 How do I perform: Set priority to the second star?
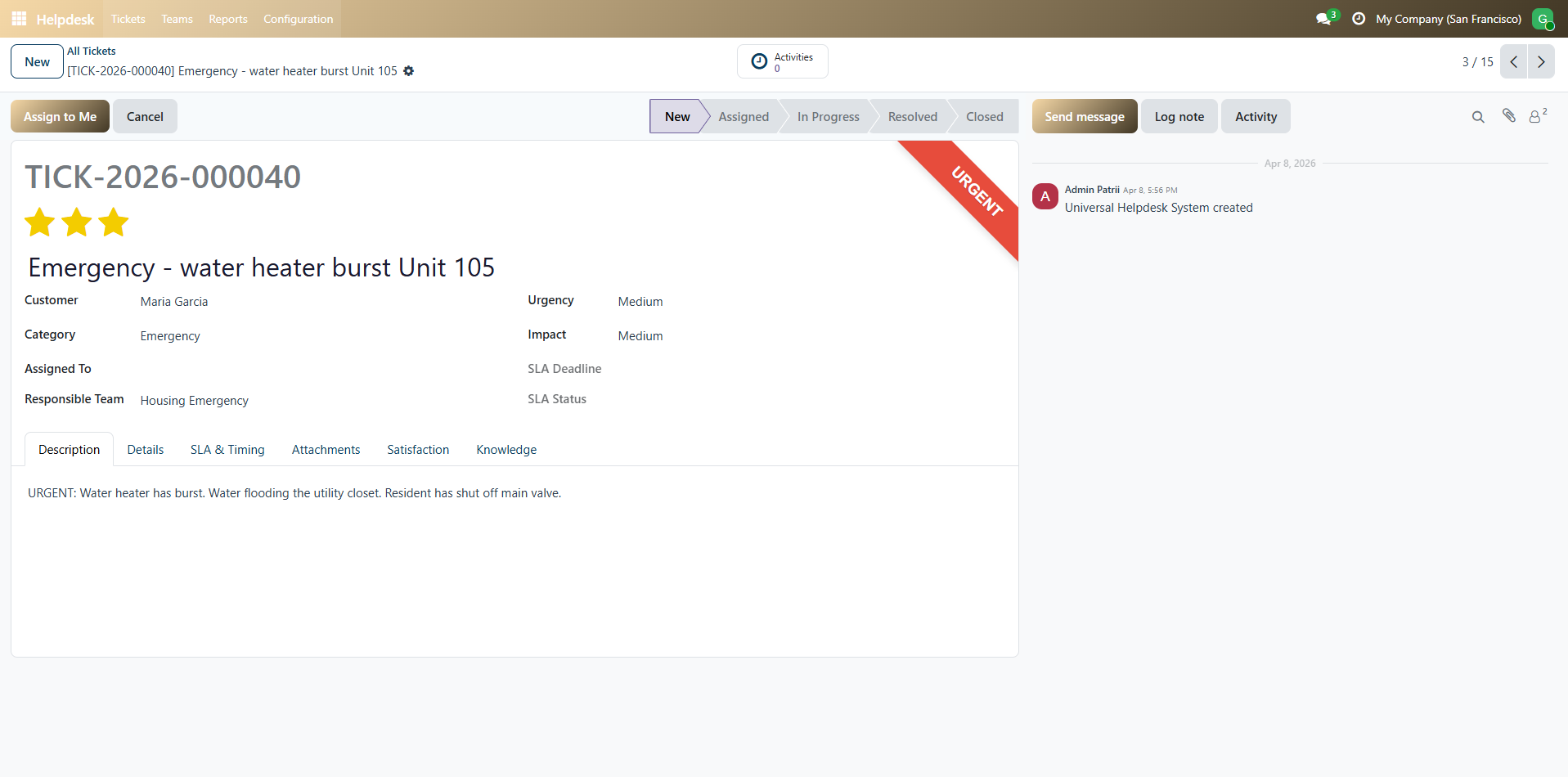point(77,222)
